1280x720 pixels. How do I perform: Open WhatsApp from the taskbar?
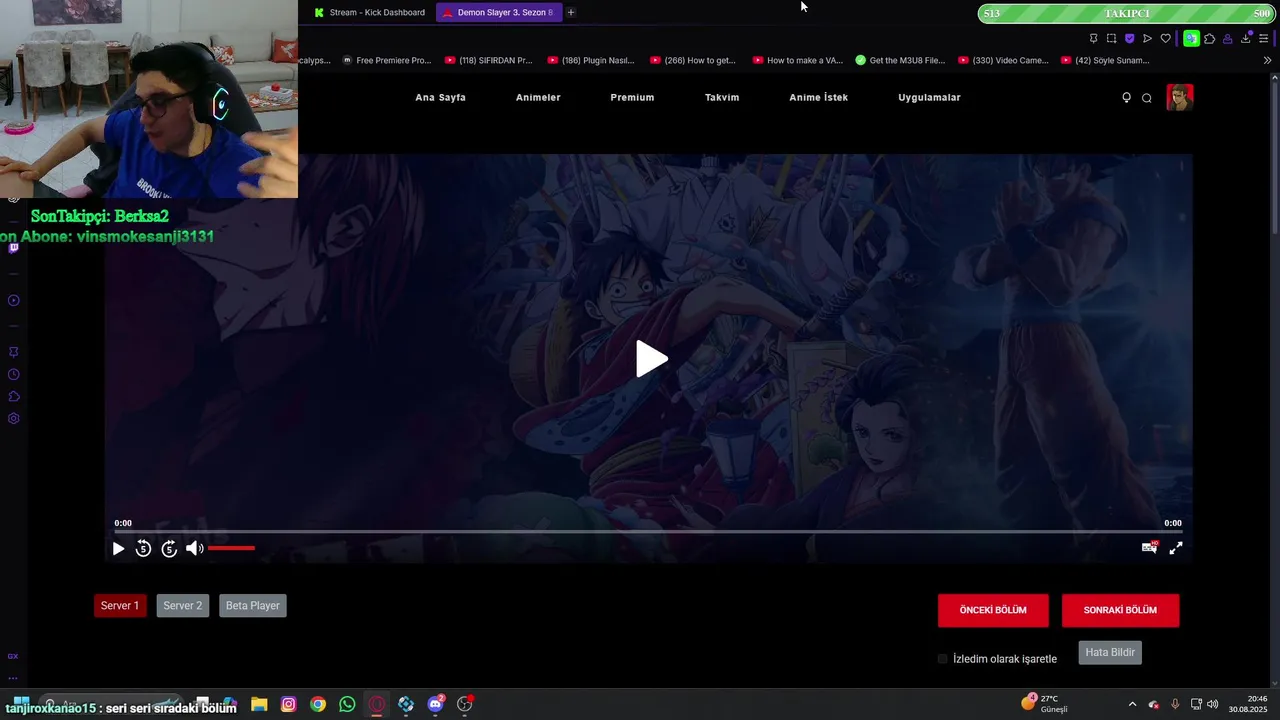pyautogui.click(x=347, y=704)
